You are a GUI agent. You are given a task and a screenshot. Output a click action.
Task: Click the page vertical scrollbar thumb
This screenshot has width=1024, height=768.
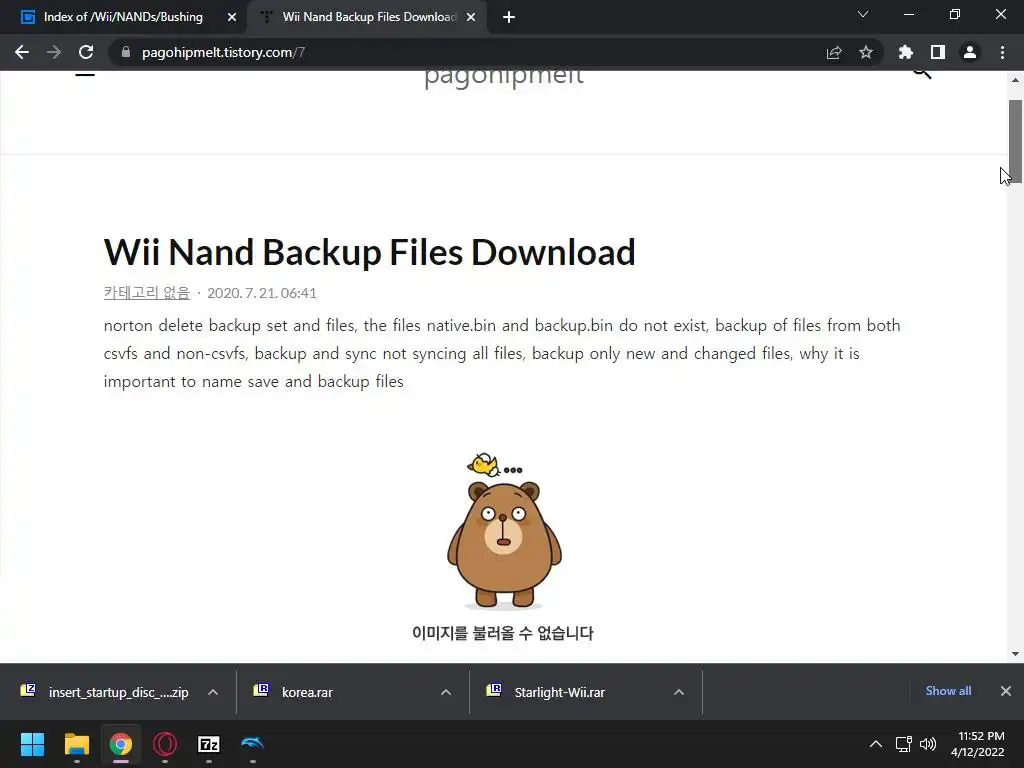coord(1015,141)
